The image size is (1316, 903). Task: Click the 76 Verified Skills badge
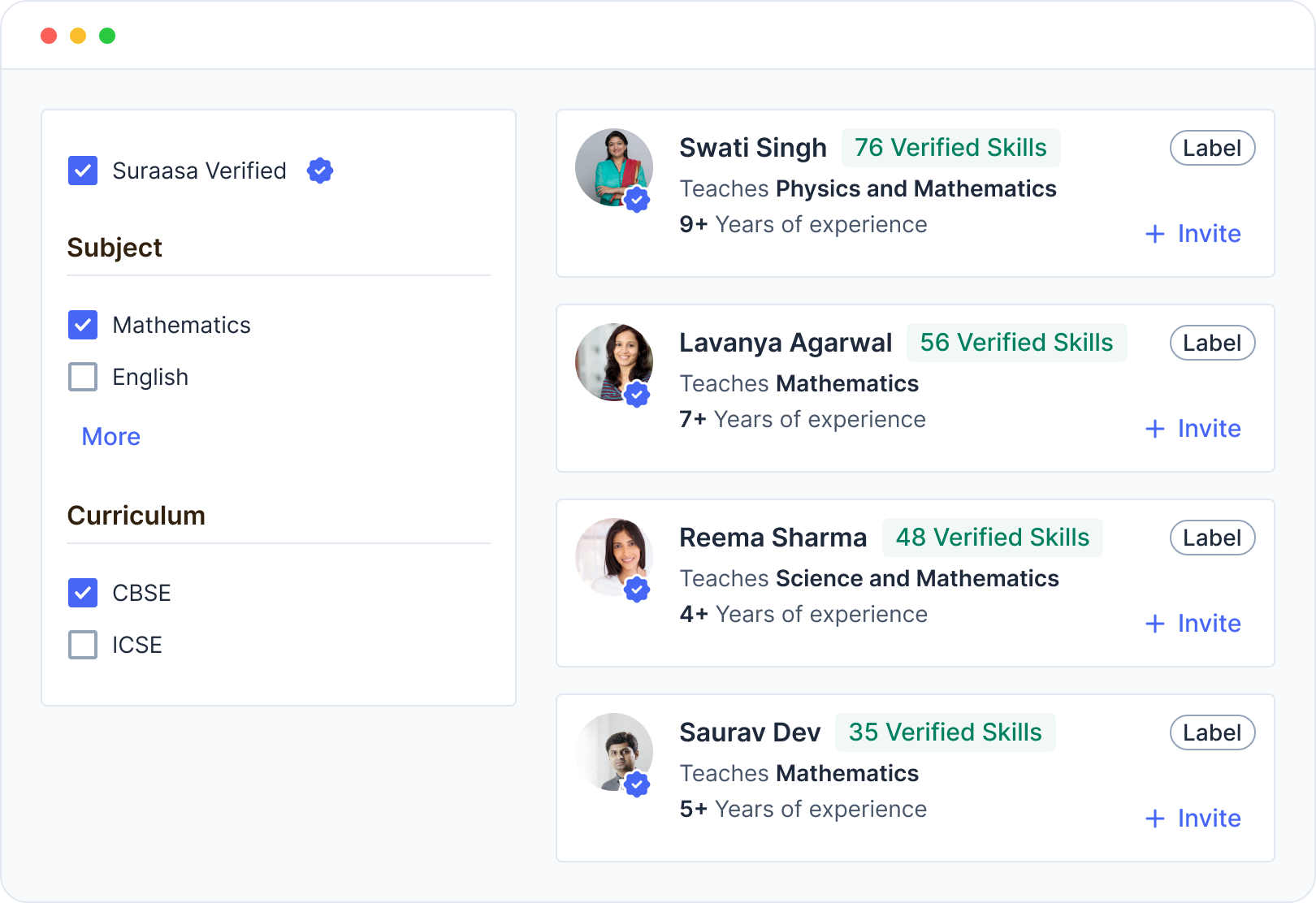coord(950,148)
